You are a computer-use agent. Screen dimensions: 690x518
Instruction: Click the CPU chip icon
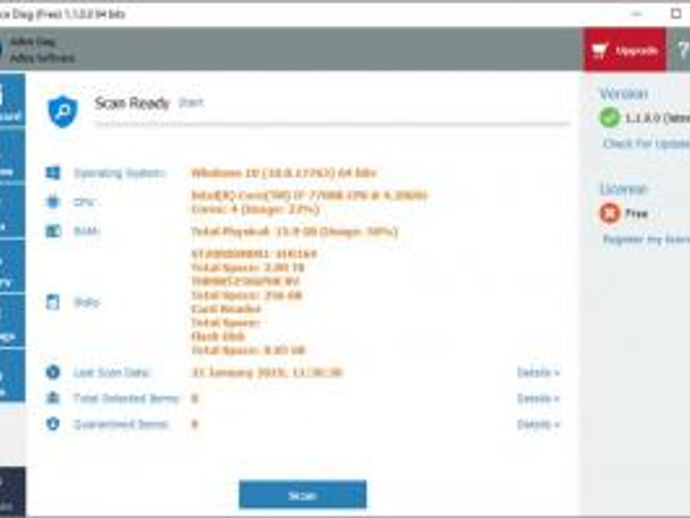53,202
